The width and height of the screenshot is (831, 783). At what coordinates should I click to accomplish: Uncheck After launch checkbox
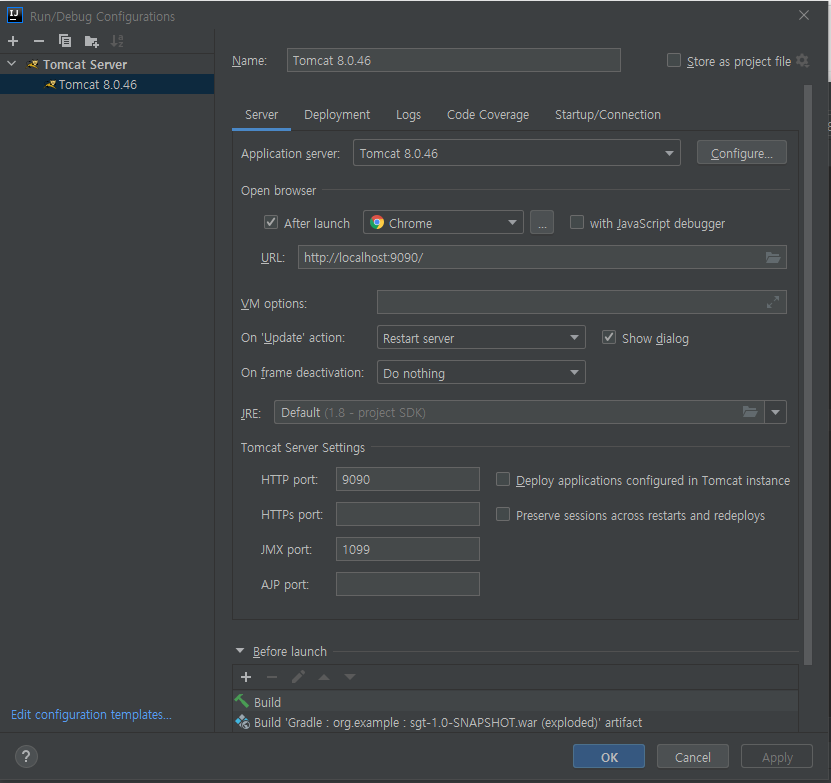(x=271, y=222)
